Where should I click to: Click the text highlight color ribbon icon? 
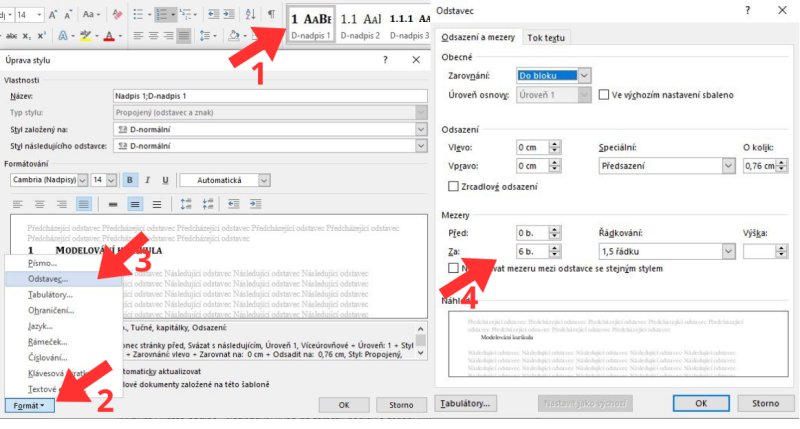86,36
